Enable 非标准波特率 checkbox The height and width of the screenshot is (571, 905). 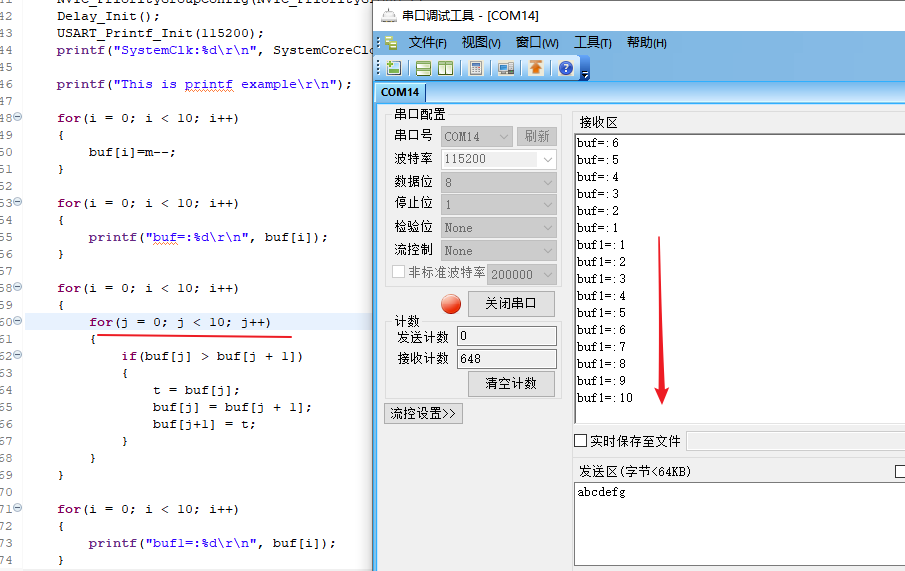(x=399, y=272)
